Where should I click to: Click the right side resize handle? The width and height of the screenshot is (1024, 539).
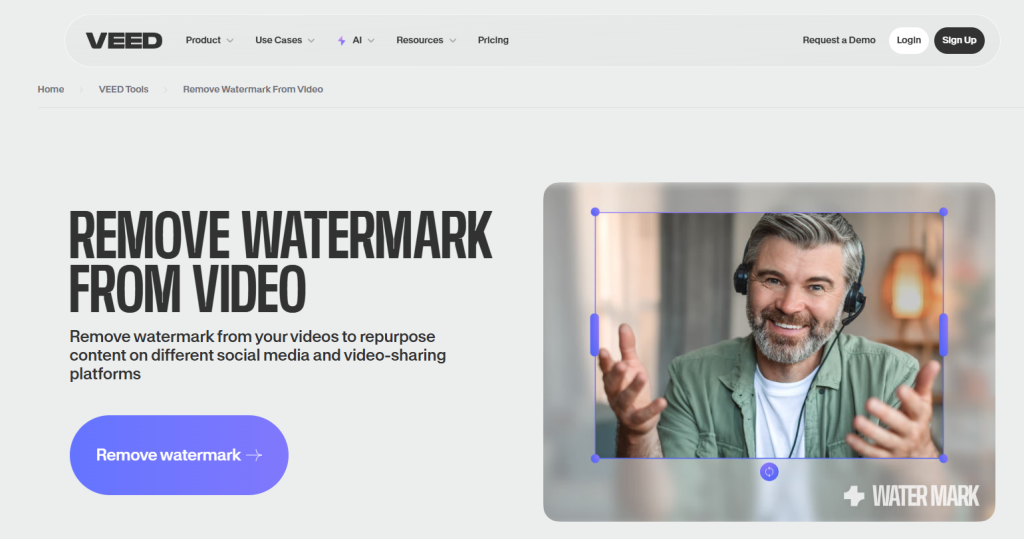tap(943, 335)
